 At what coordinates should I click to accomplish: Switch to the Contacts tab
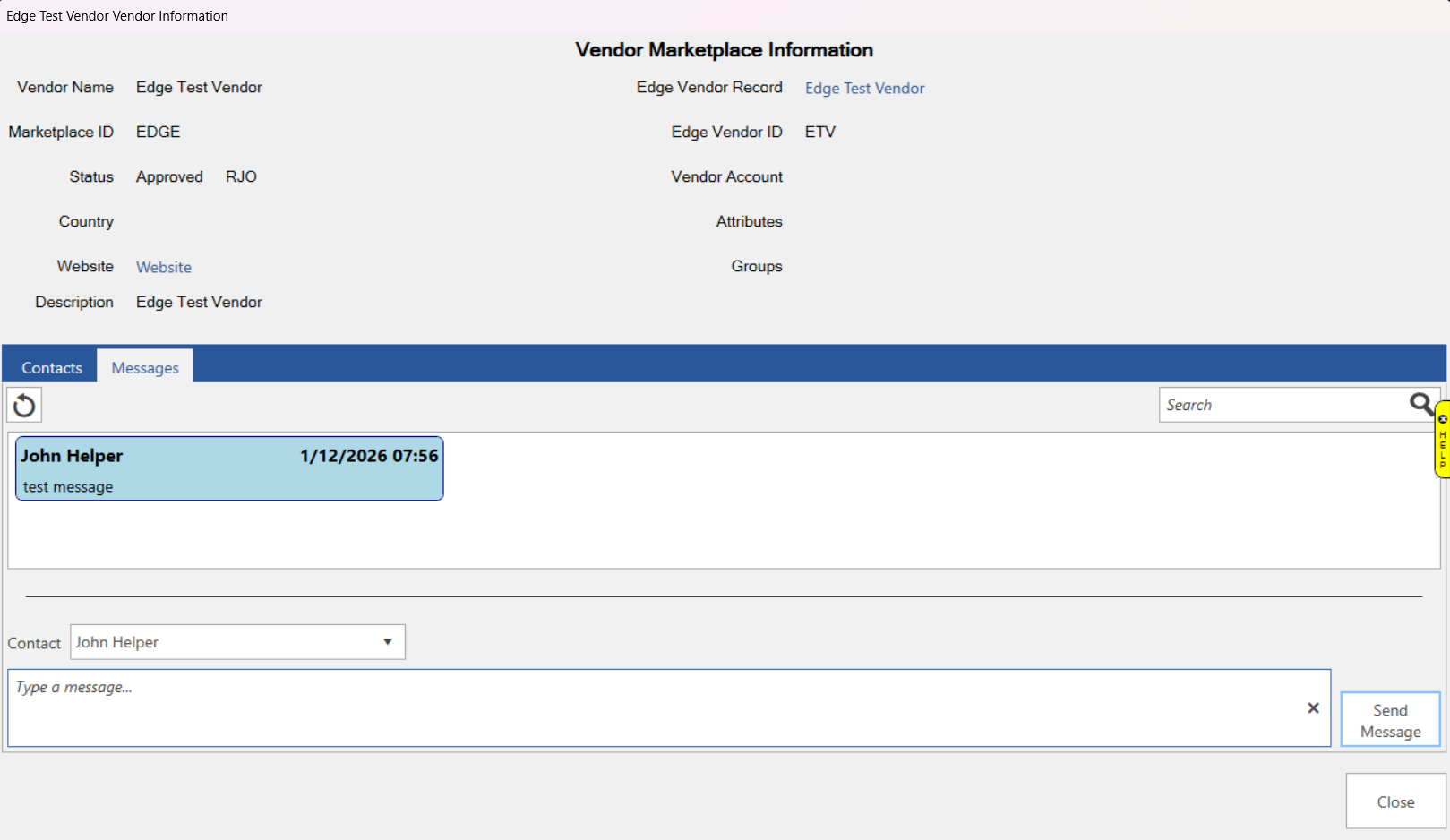tap(52, 368)
